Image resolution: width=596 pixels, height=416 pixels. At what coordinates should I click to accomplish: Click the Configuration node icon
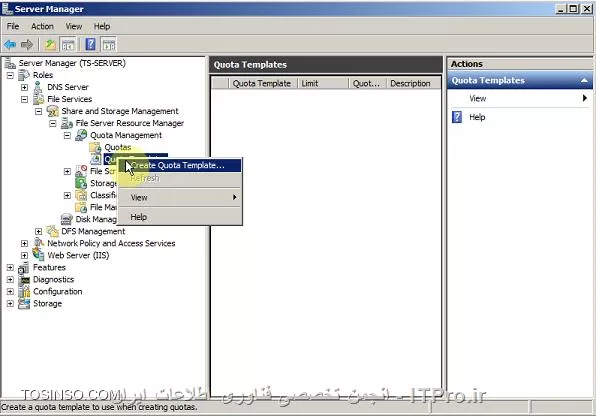coord(24,292)
